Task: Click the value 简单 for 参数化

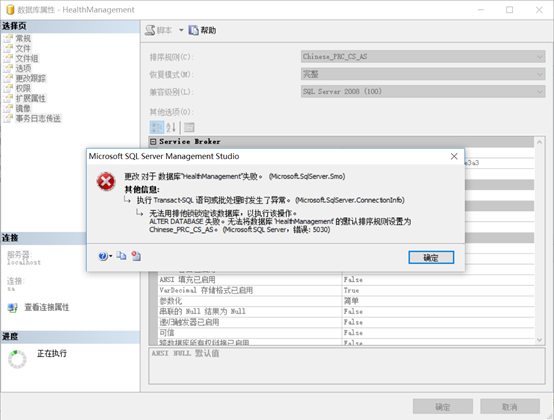Action: coord(351,301)
